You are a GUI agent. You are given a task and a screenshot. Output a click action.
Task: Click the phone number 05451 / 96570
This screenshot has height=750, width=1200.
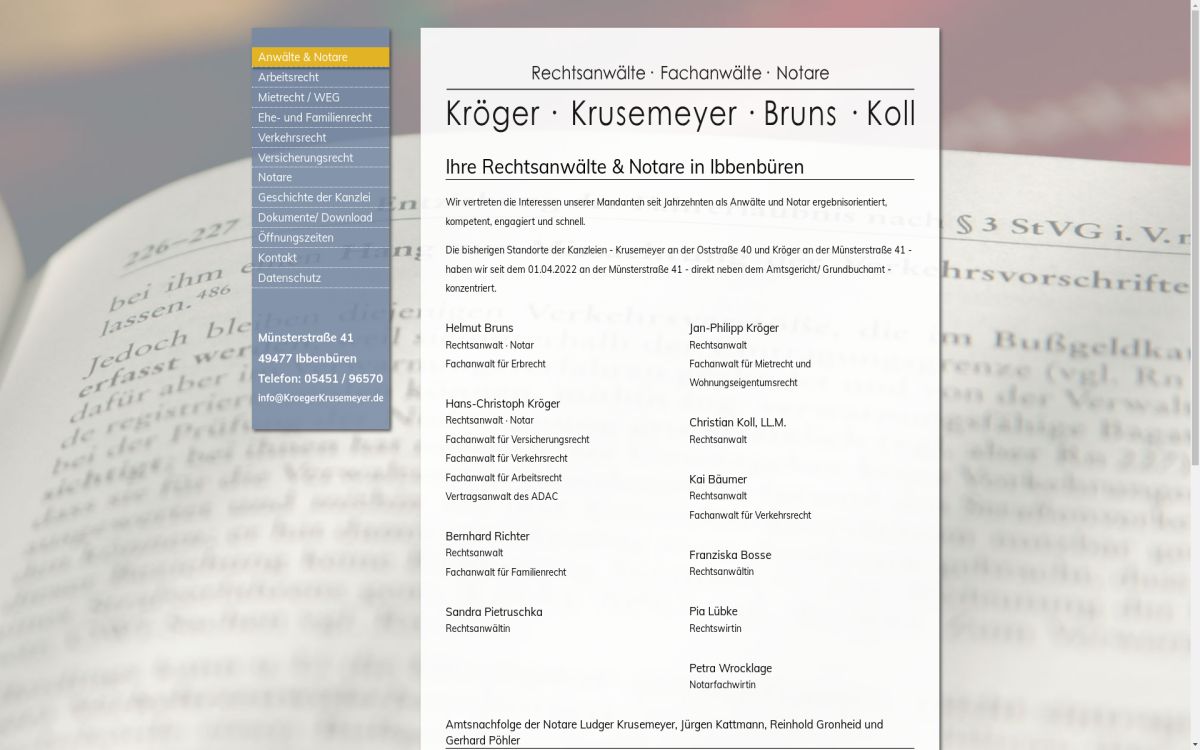[x=319, y=378]
